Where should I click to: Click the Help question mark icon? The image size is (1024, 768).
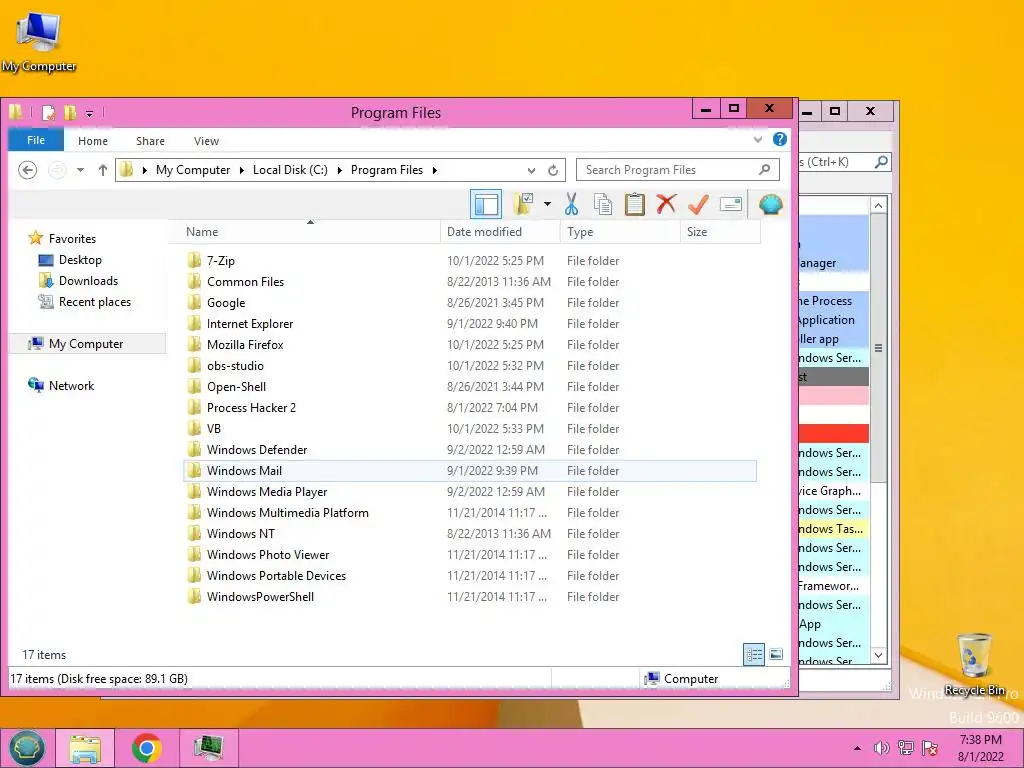click(x=780, y=139)
